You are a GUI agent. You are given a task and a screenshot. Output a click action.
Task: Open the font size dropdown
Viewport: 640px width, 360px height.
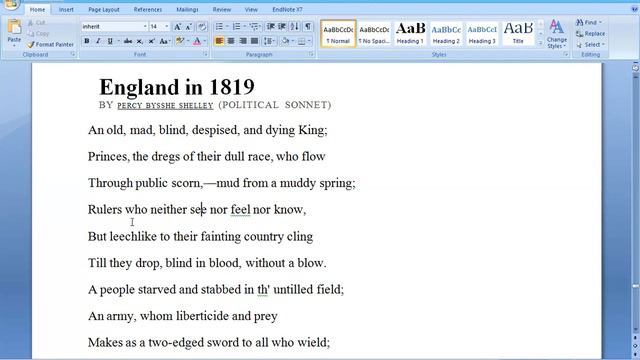click(167, 27)
